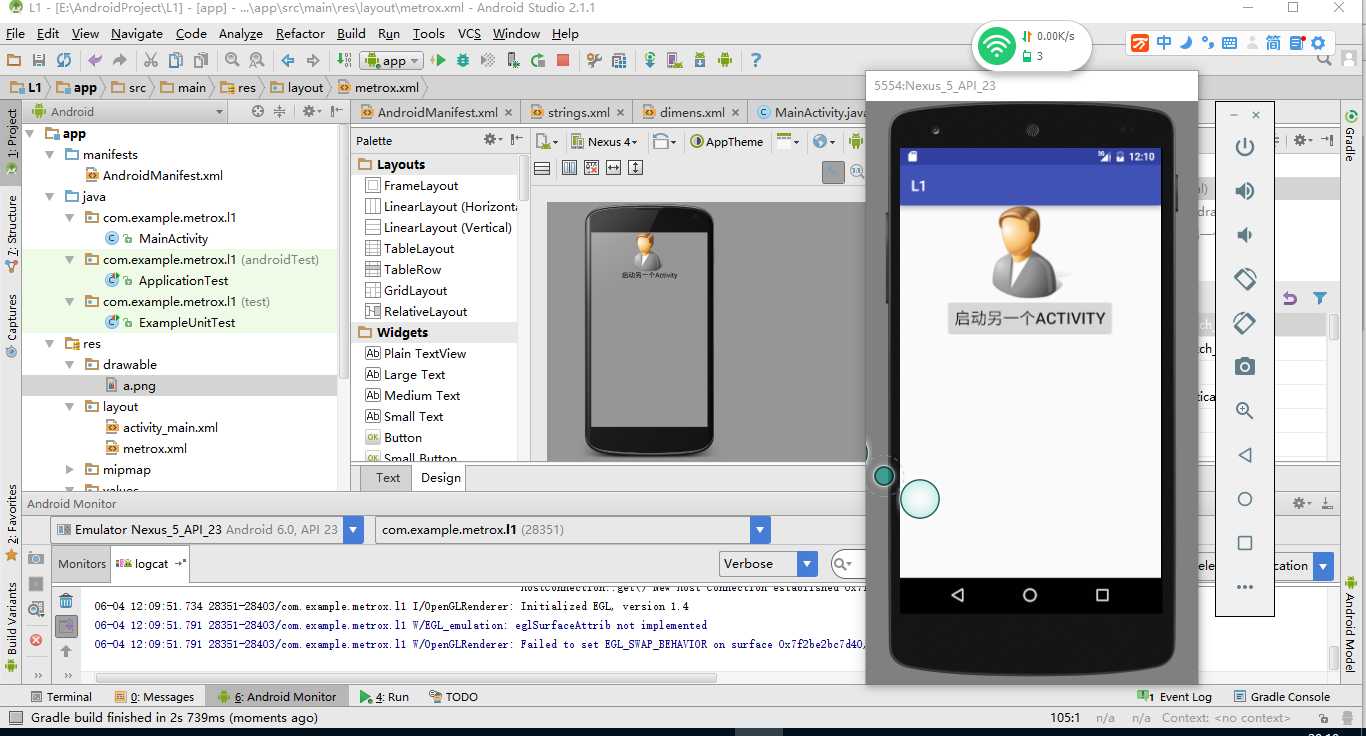Click the Find magnifier icon
Screen dimensions: 1366x736
[232, 60]
